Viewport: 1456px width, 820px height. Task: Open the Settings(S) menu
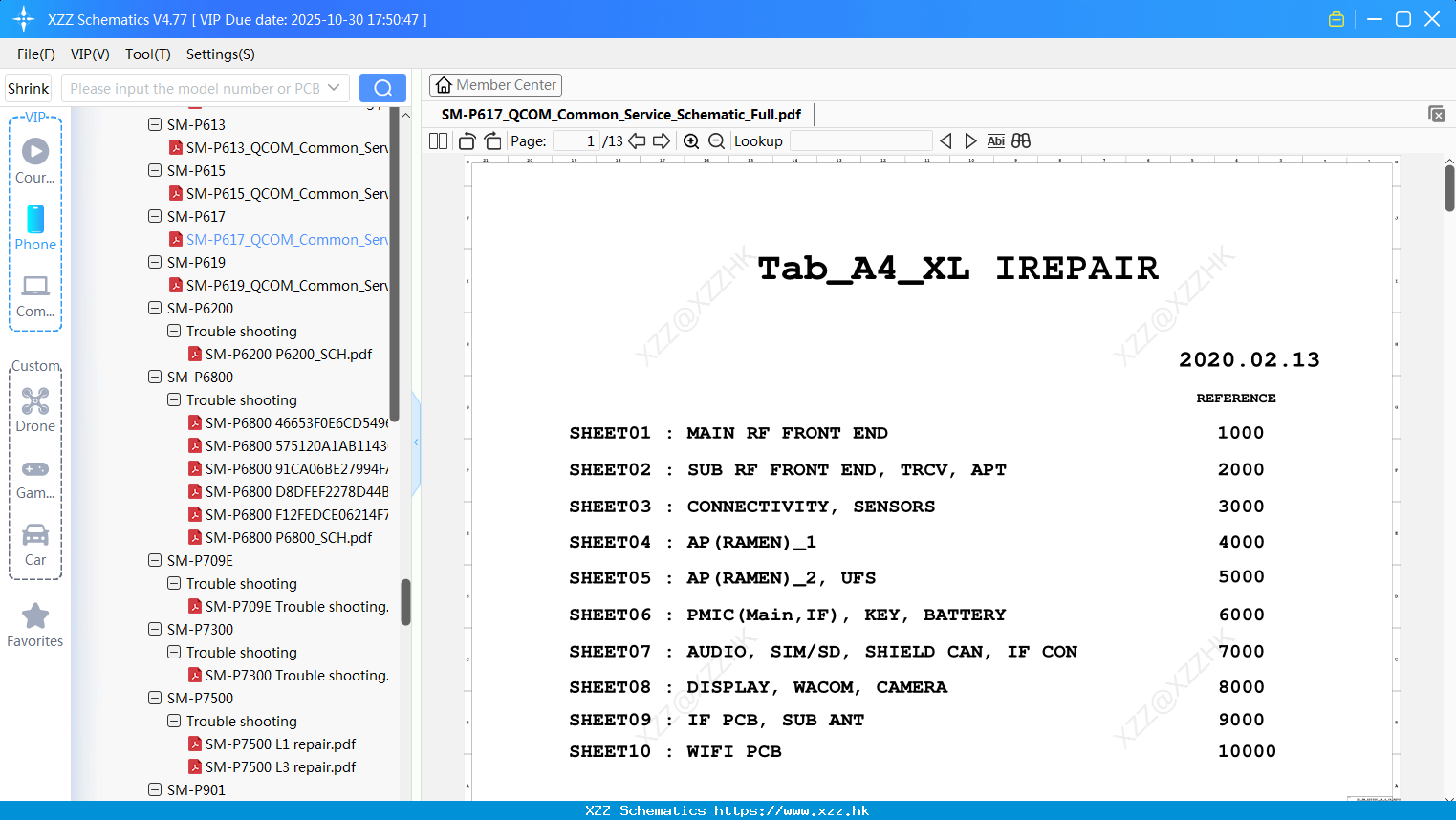[x=221, y=54]
